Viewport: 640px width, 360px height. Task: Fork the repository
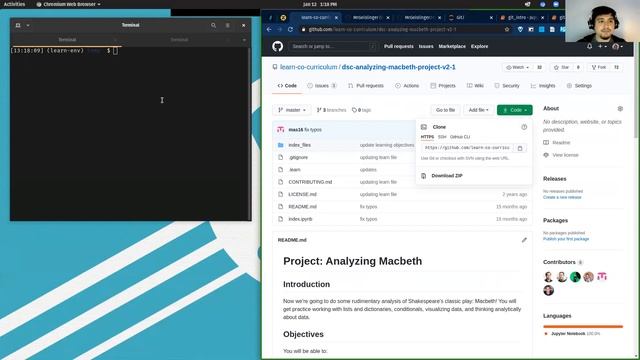tap(599, 67)
